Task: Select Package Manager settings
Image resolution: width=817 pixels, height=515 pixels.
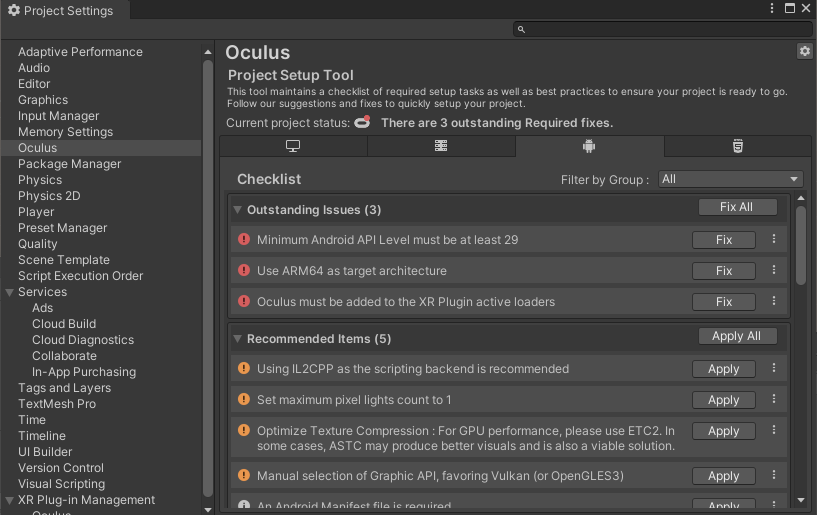Action: point(69,164)
